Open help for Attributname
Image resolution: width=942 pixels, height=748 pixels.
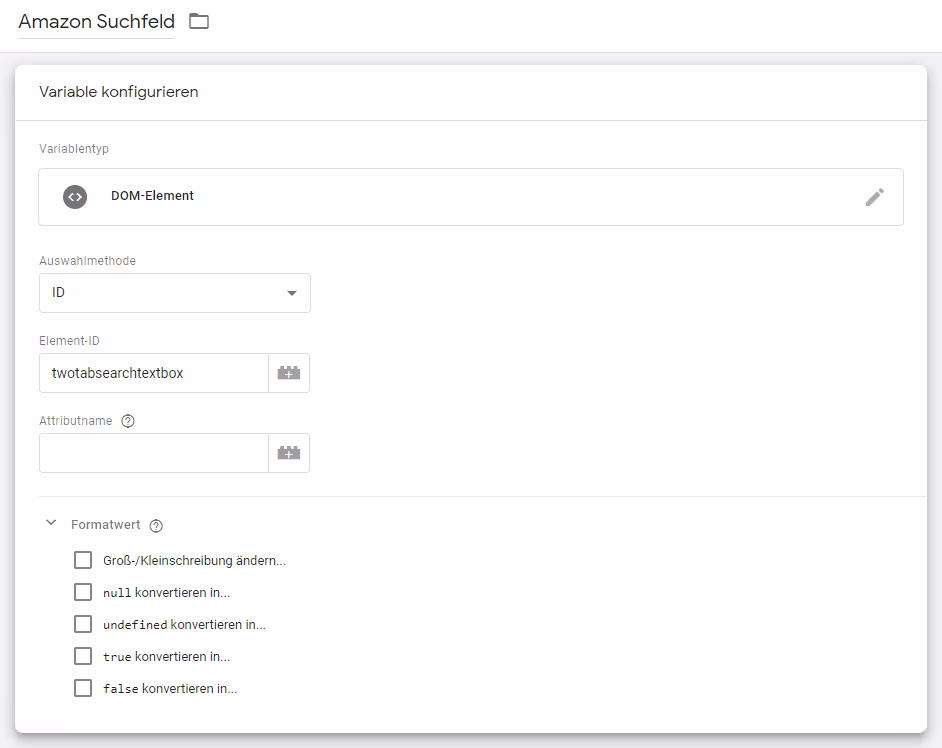tap(128, 421)
